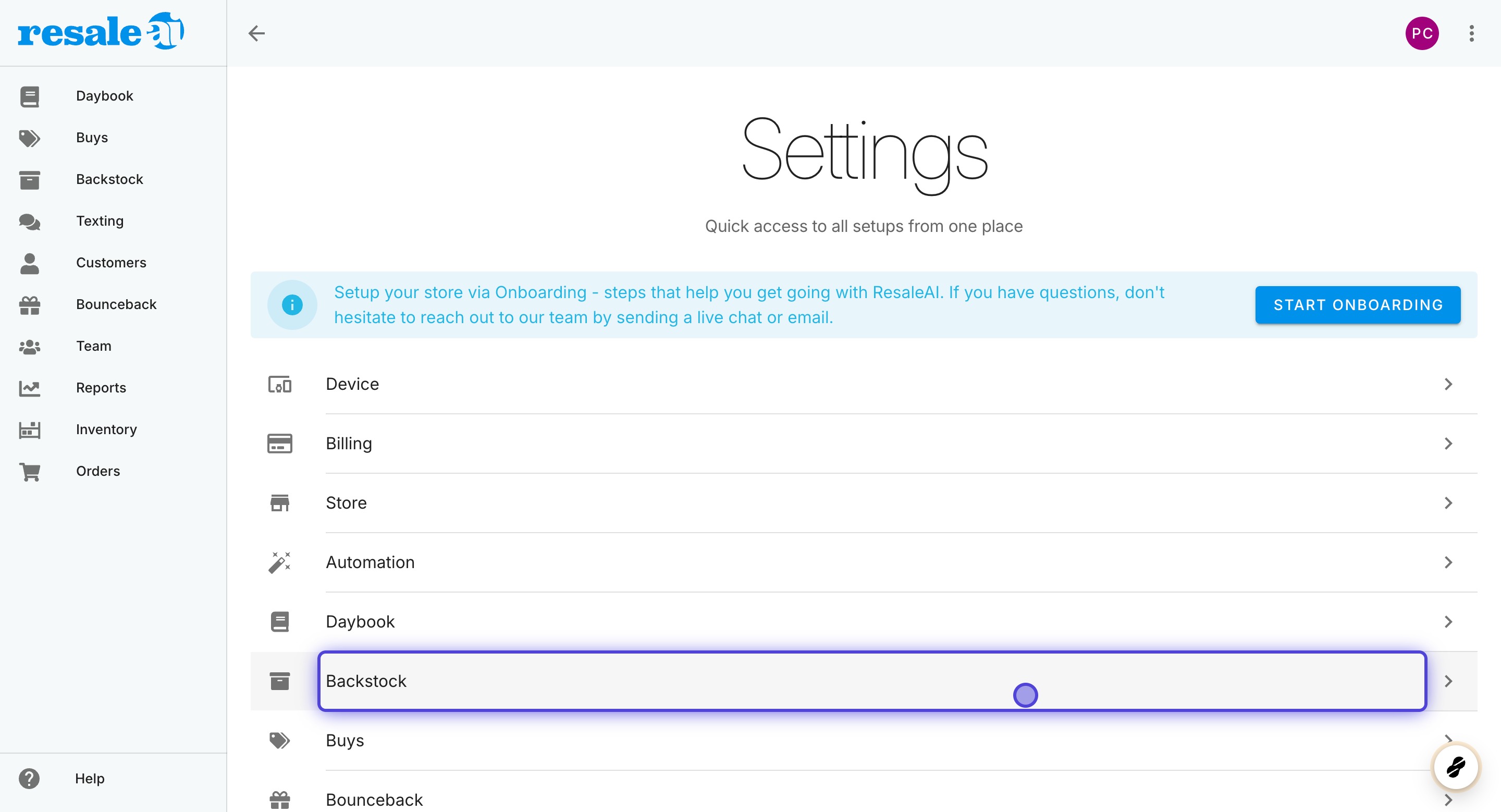
Task: Open Bounceback in the sidebar menu
Action: [113, 305]
